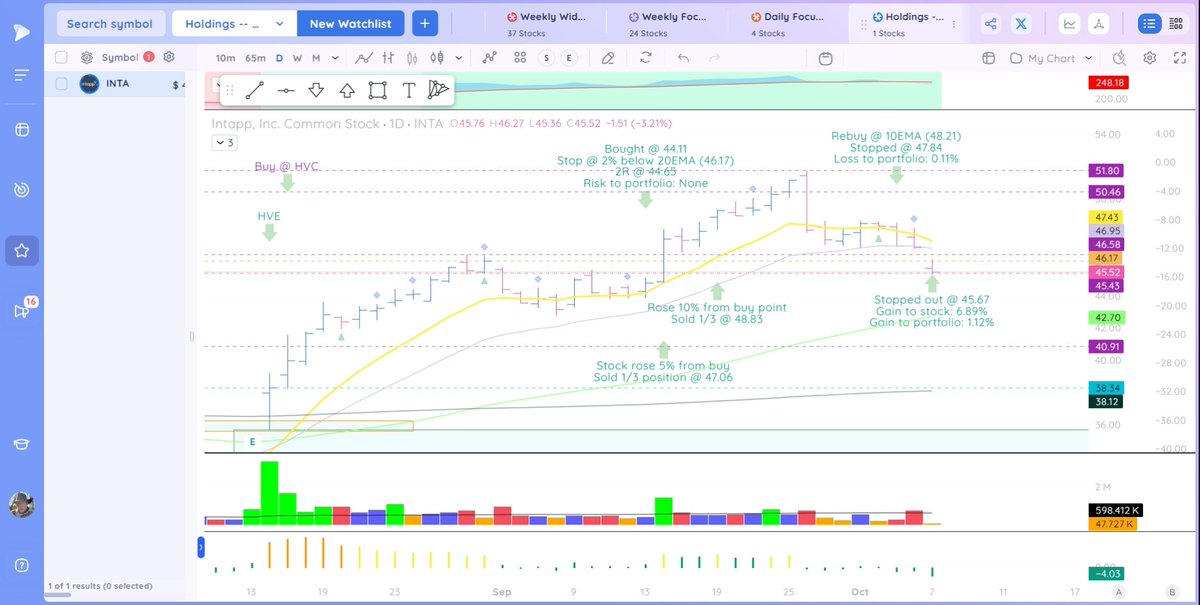Viewport: 1200px width, 605px height.
Task: Open the indicators panel
Action: pos(490,57)
